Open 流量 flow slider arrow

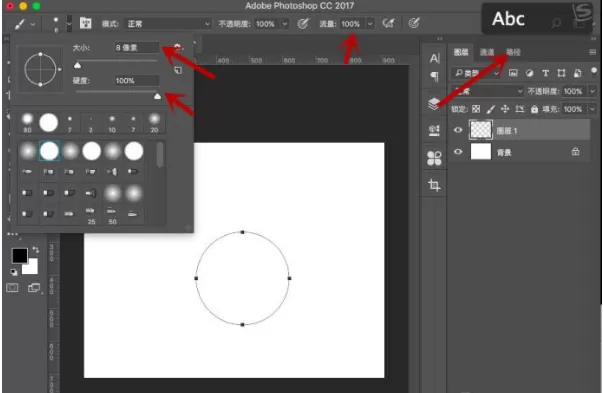tap(370, 24)
